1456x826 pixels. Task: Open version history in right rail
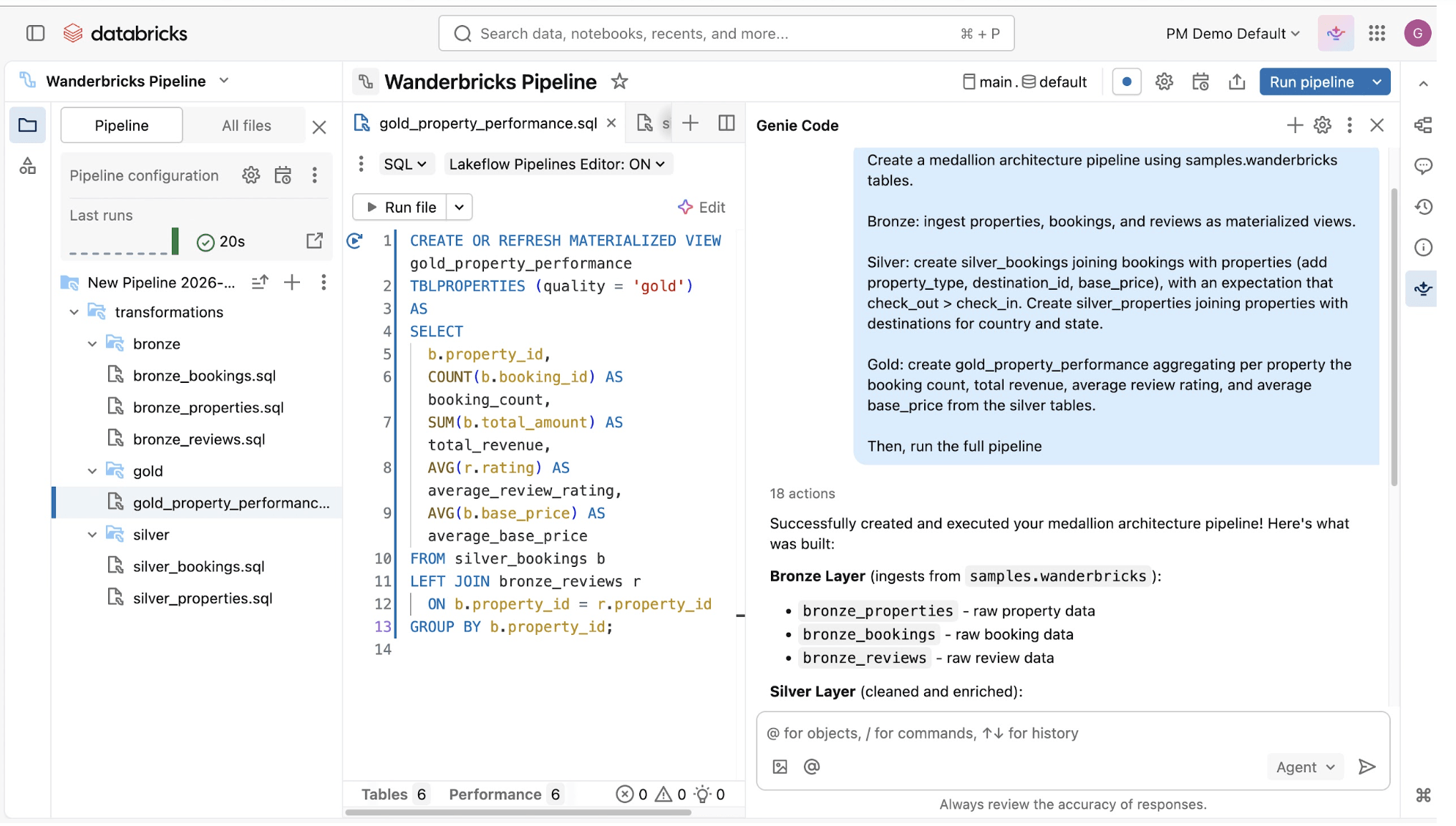1423,207
